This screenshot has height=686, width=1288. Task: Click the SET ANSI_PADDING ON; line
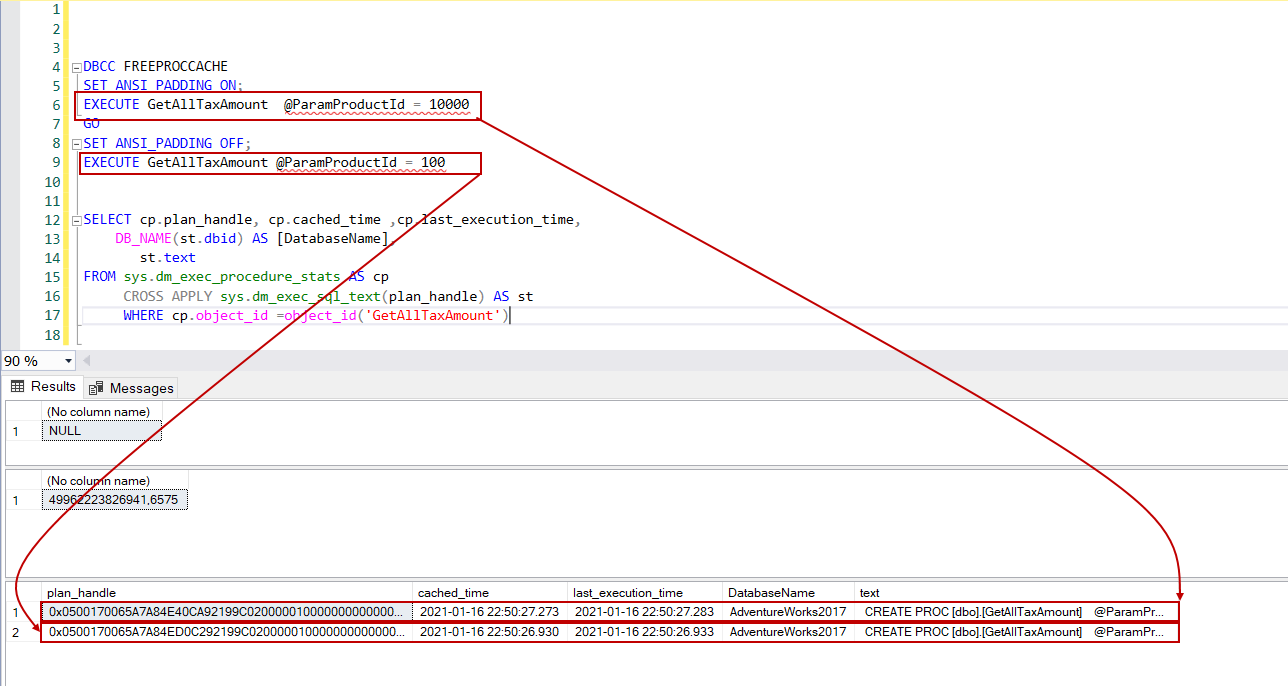[x=163, y=86]
